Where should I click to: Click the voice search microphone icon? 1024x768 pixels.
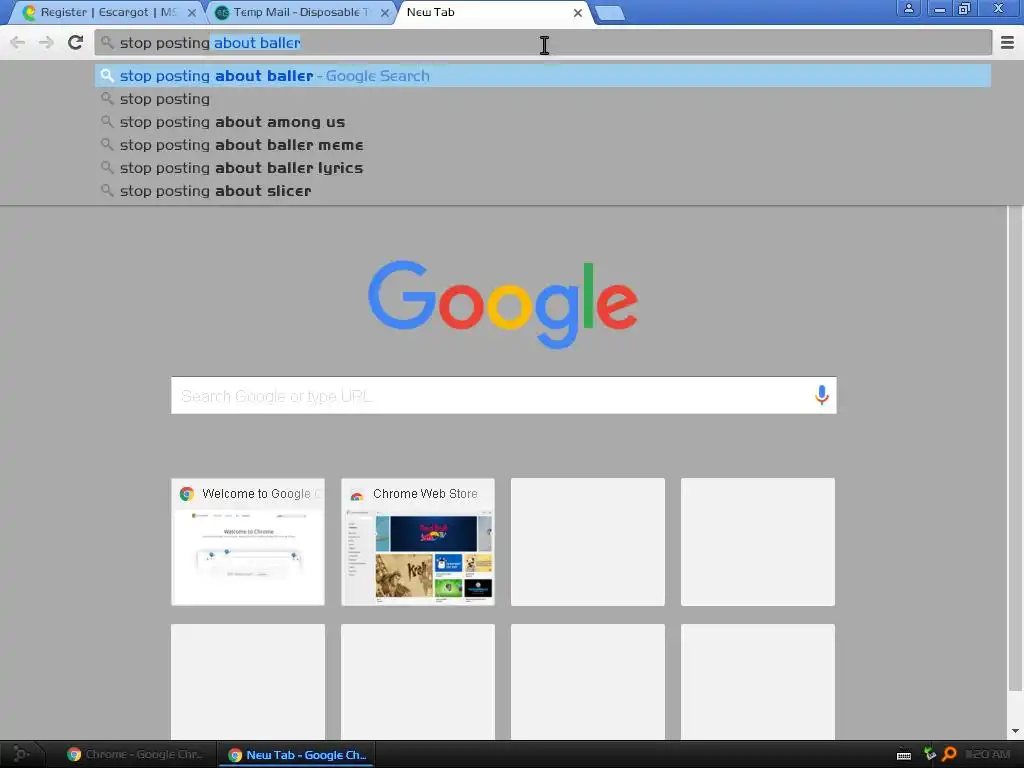(x=821, y=395)
